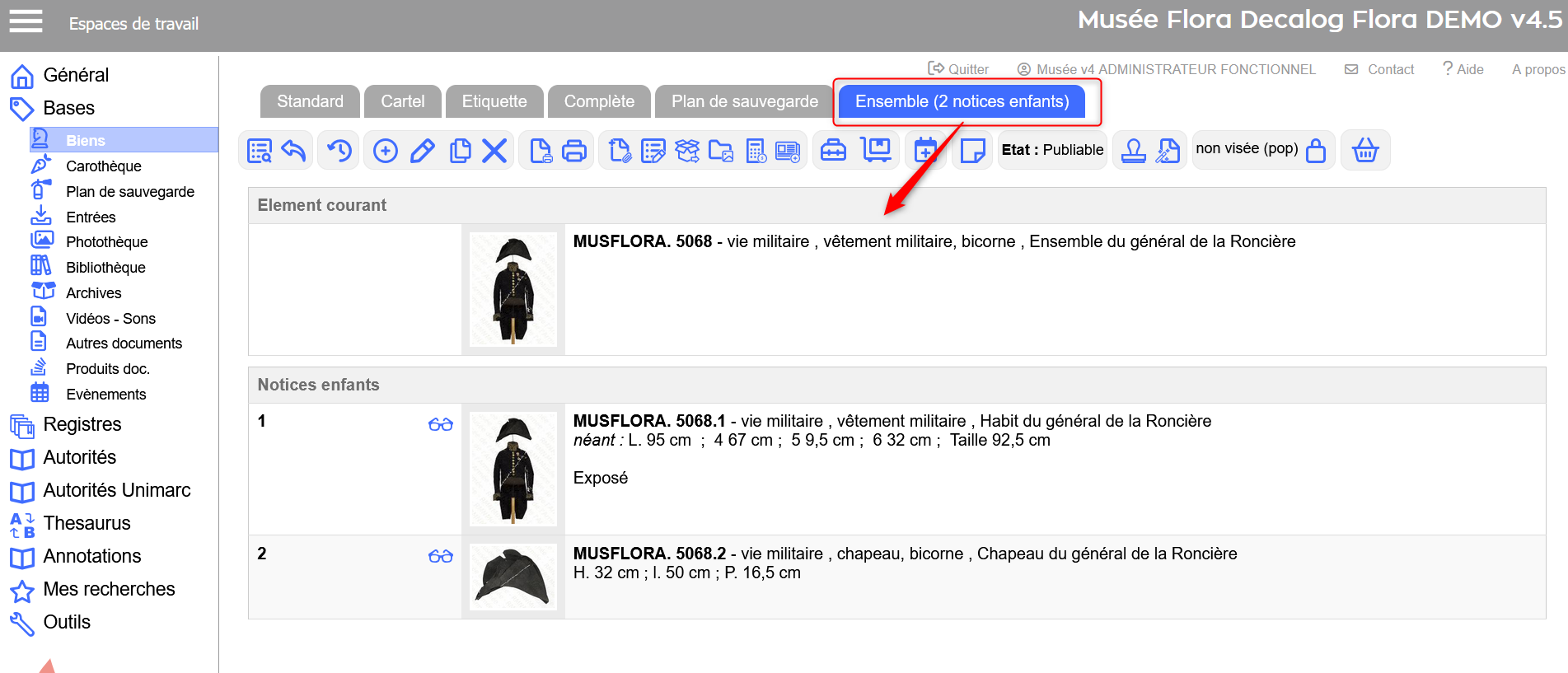Expand the Registres section in sidebar
The width and height of the screenshot is (1568, 673).
point(82,424)
